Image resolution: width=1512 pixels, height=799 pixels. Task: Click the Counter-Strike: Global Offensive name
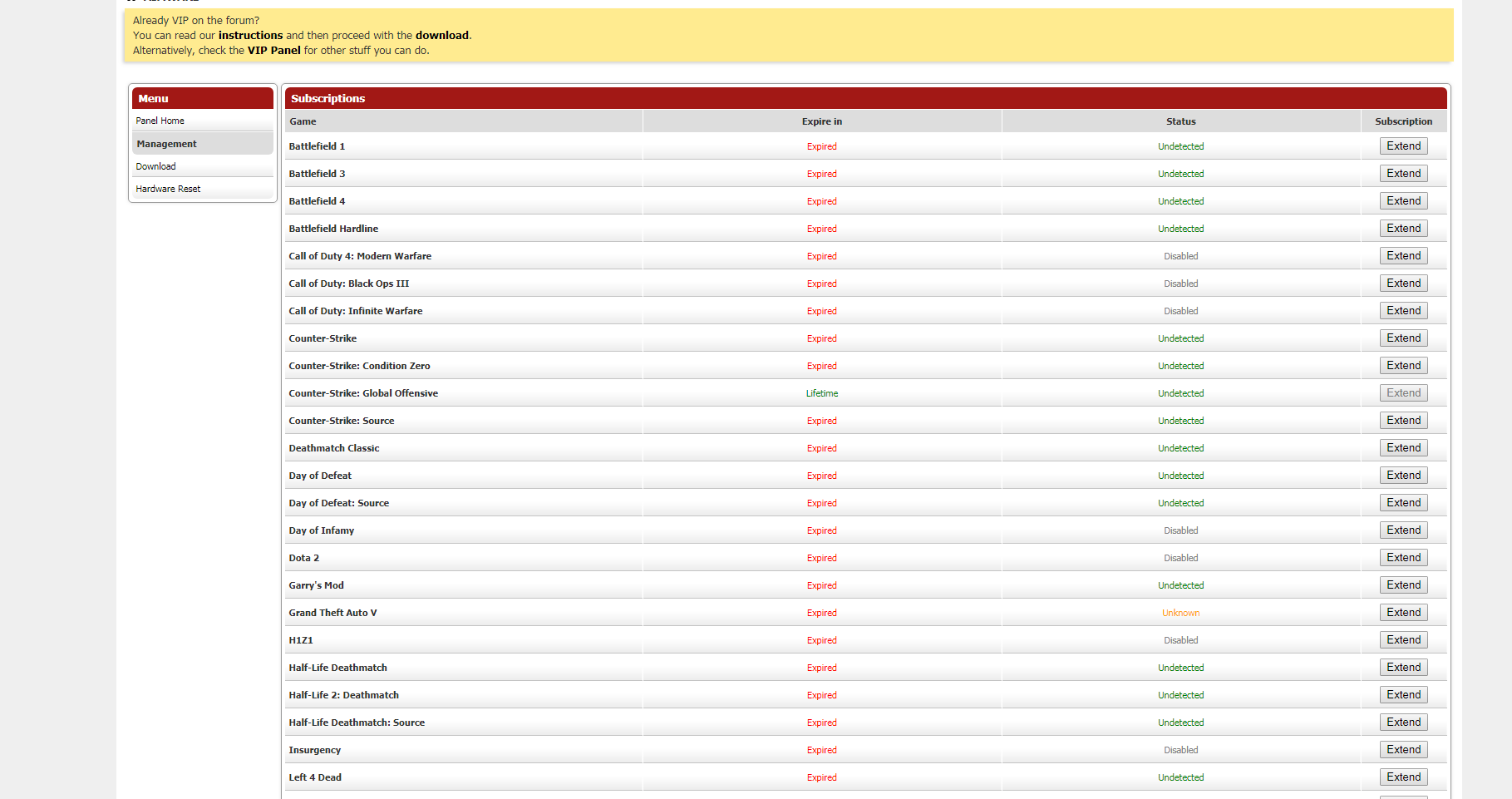click(x=363, y=393)
